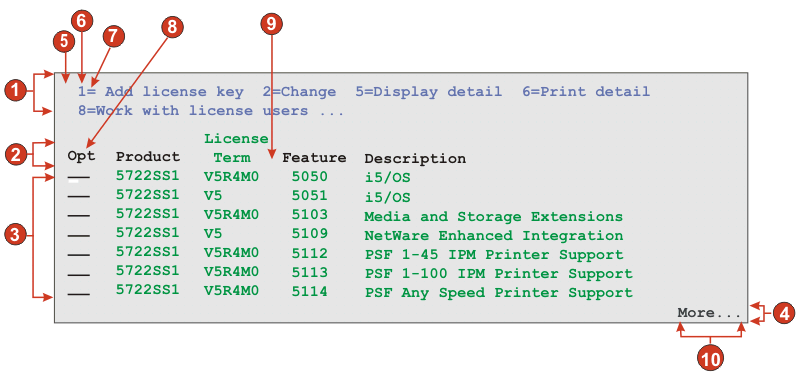
Task: Select feature value 5113
Action: point(310,272)
